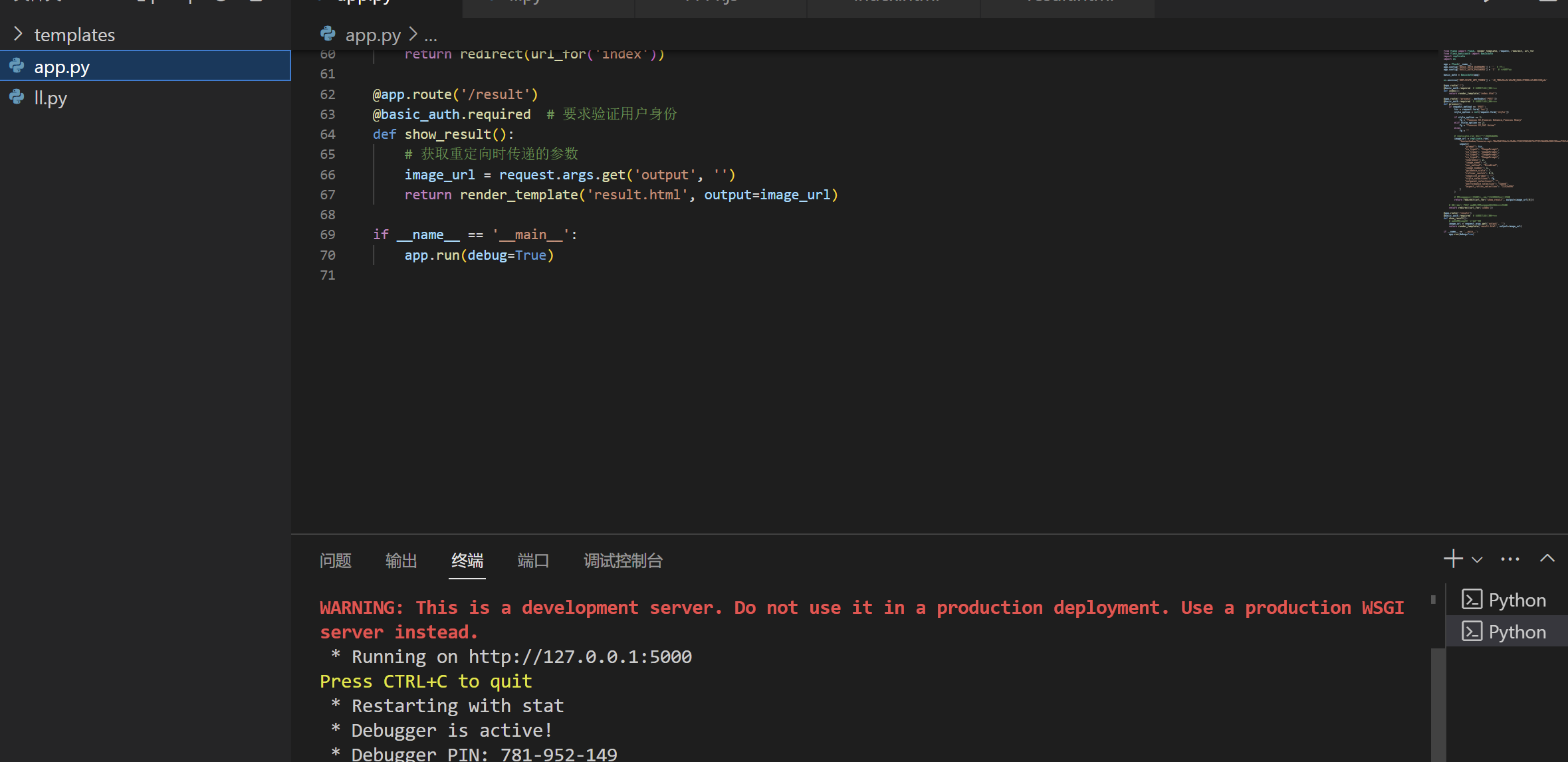This screenshot has height=762, width=1568.
Task: Click on "if __name__ == '__main__'" line
Action: (x=475, y=235)
